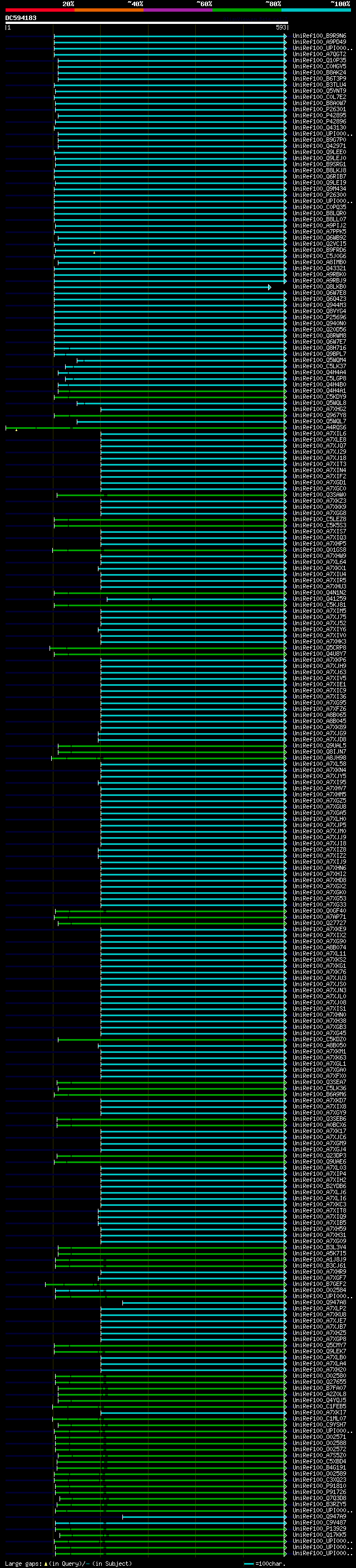Image resolution: width=356 pixels, height=1568 pixels.
Task: Open hit UniRef100_A7QGT2
Action: coord(319,54)
